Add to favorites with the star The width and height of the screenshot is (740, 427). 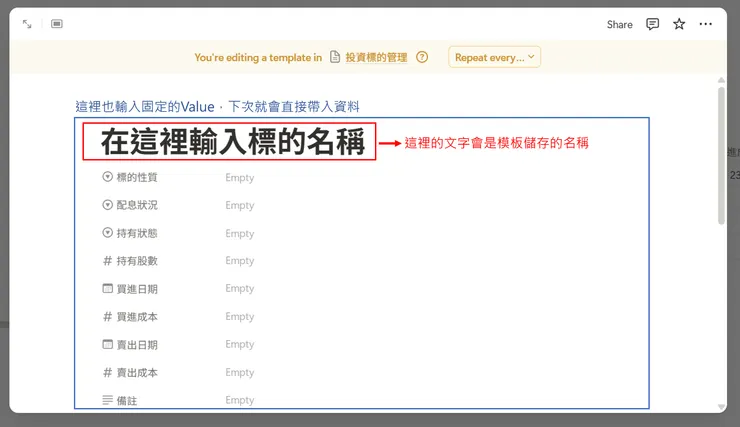679,24
